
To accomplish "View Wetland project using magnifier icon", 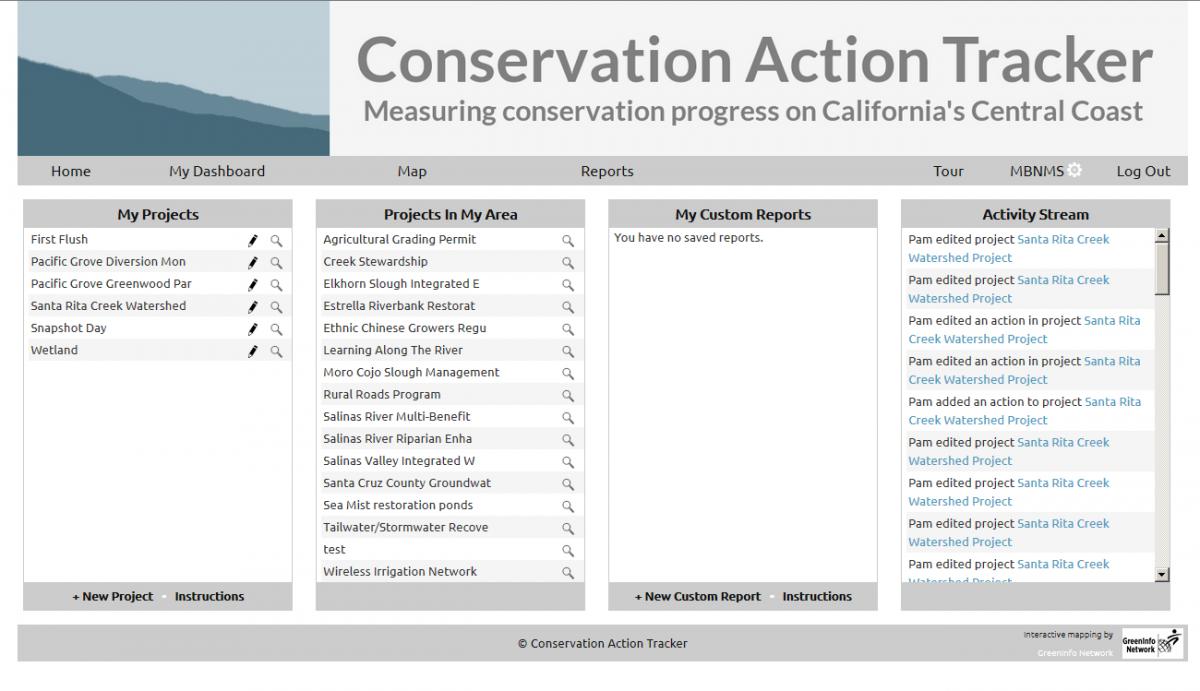I will 276,352.
